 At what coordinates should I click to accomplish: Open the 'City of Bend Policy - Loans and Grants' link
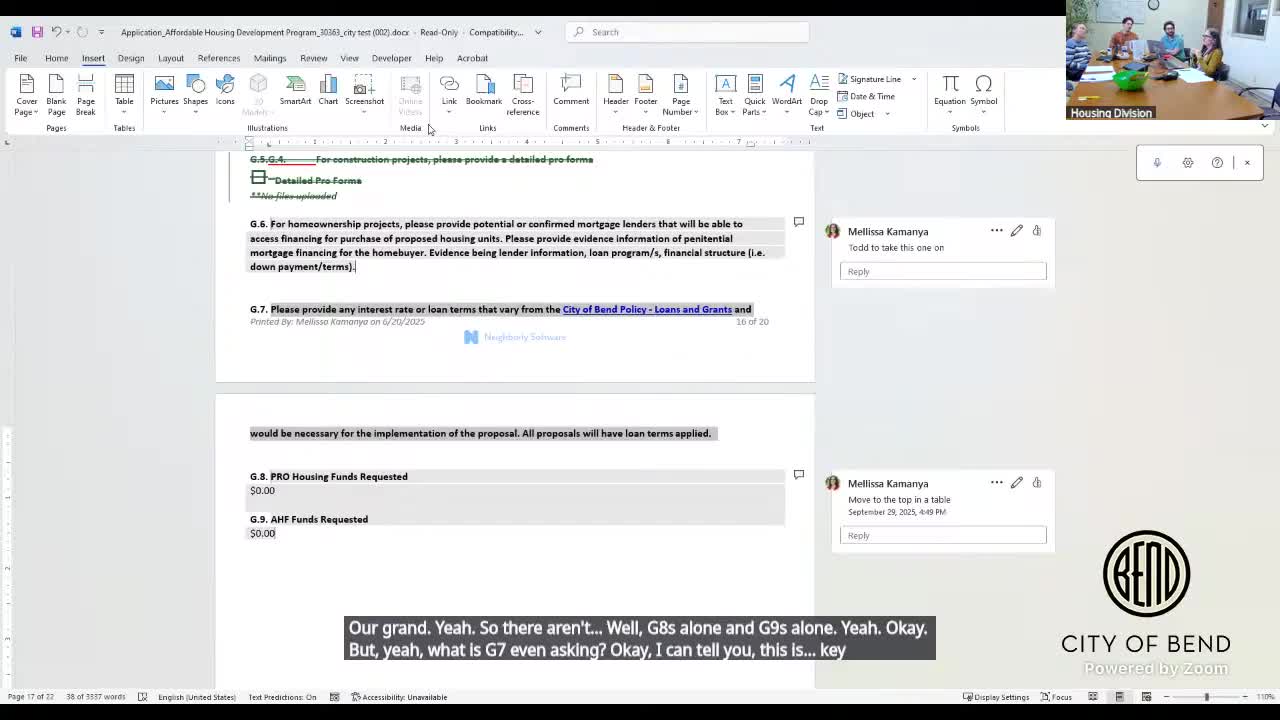tap(647, 309)
